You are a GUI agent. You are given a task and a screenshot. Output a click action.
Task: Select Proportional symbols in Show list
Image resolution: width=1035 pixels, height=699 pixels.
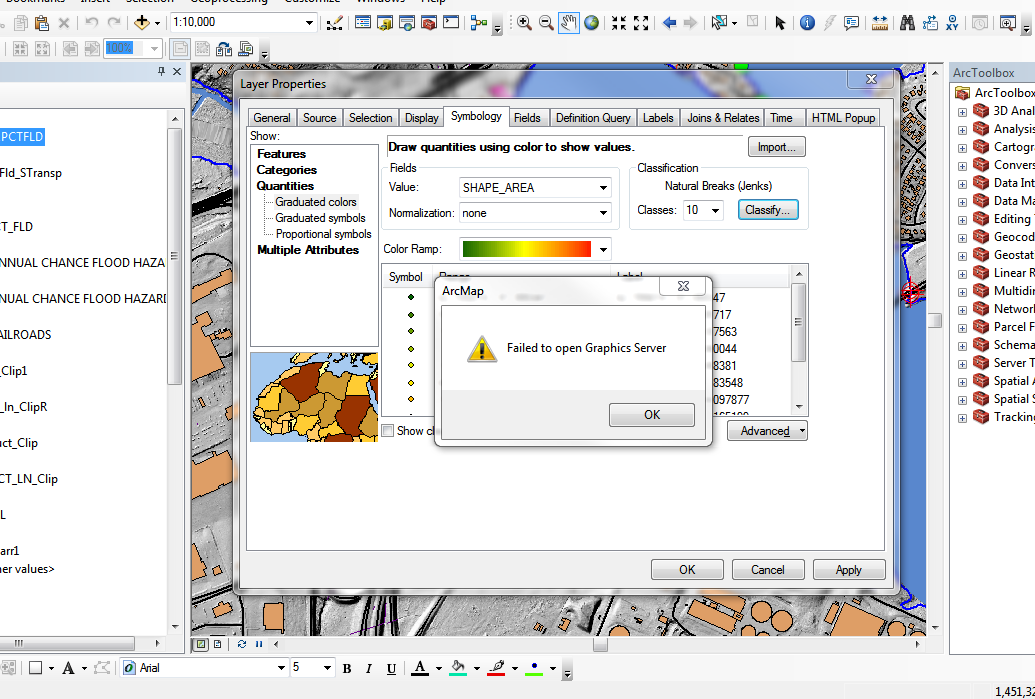pos(323,234)
